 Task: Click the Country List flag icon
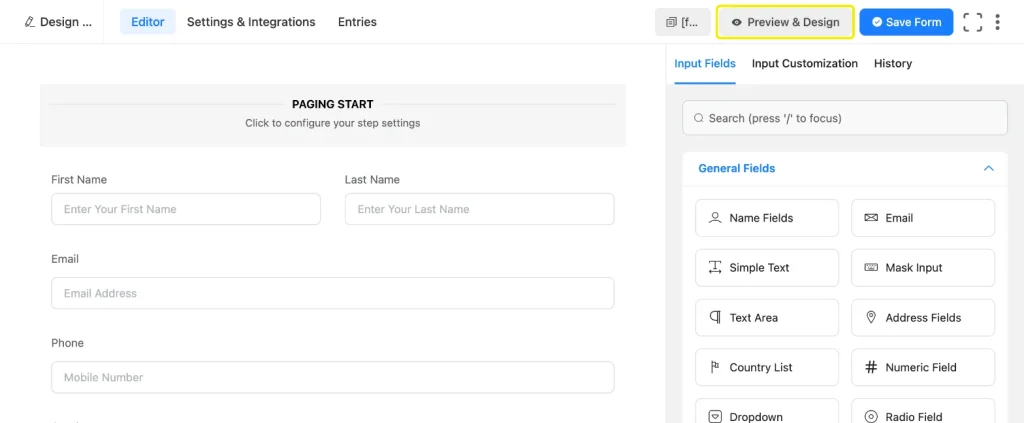click(715, 368)
